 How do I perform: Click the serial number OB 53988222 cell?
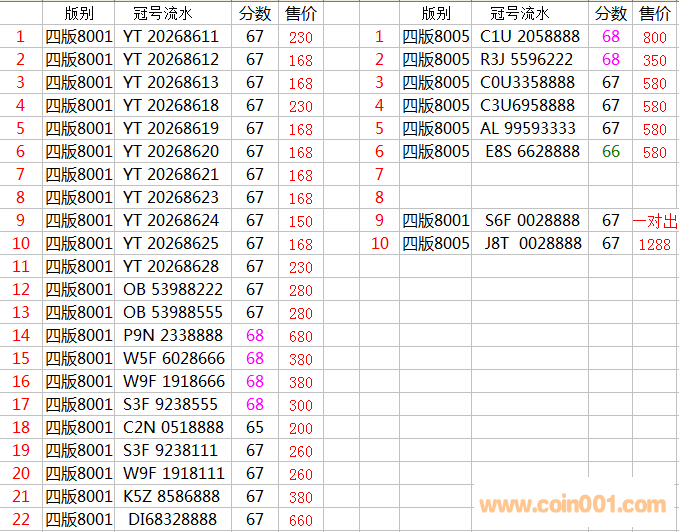[172, 290]
